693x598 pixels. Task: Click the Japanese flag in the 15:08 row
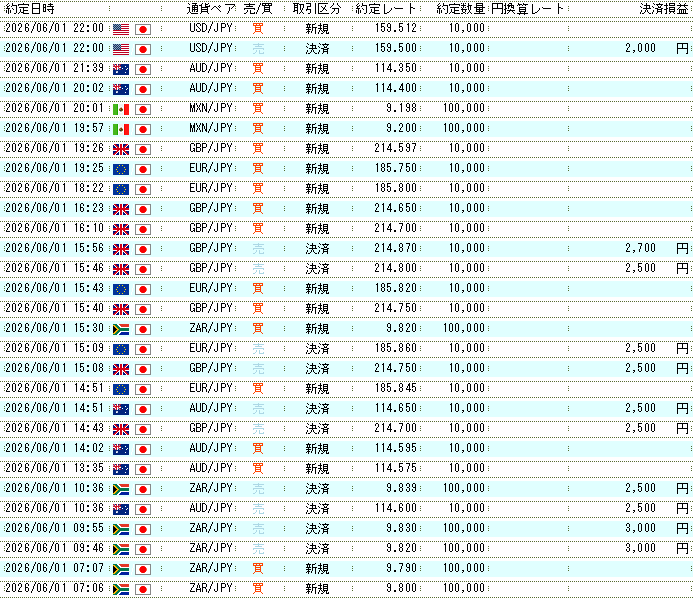click(x=143, y=369)
